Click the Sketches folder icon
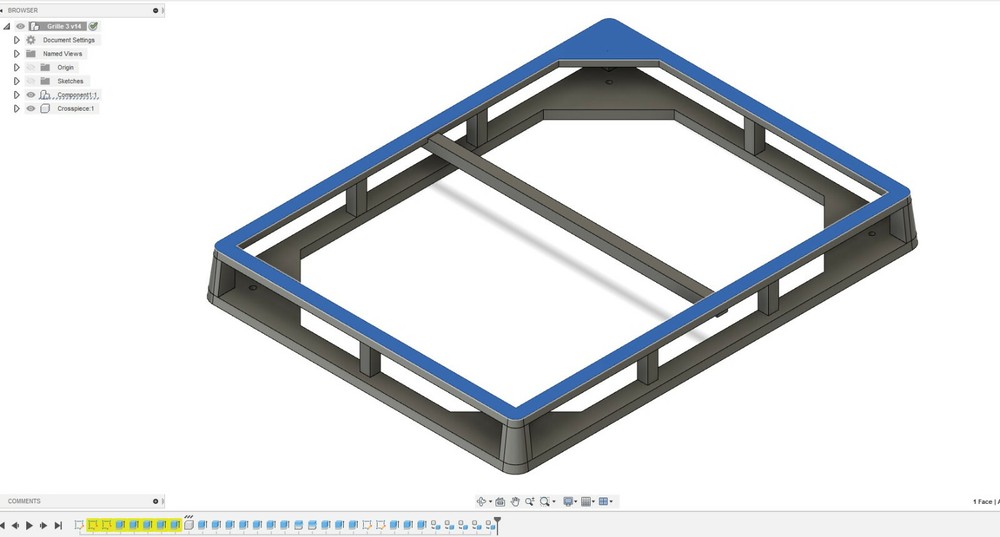The height and width of the screenshot is (537, 1000). 45,81
